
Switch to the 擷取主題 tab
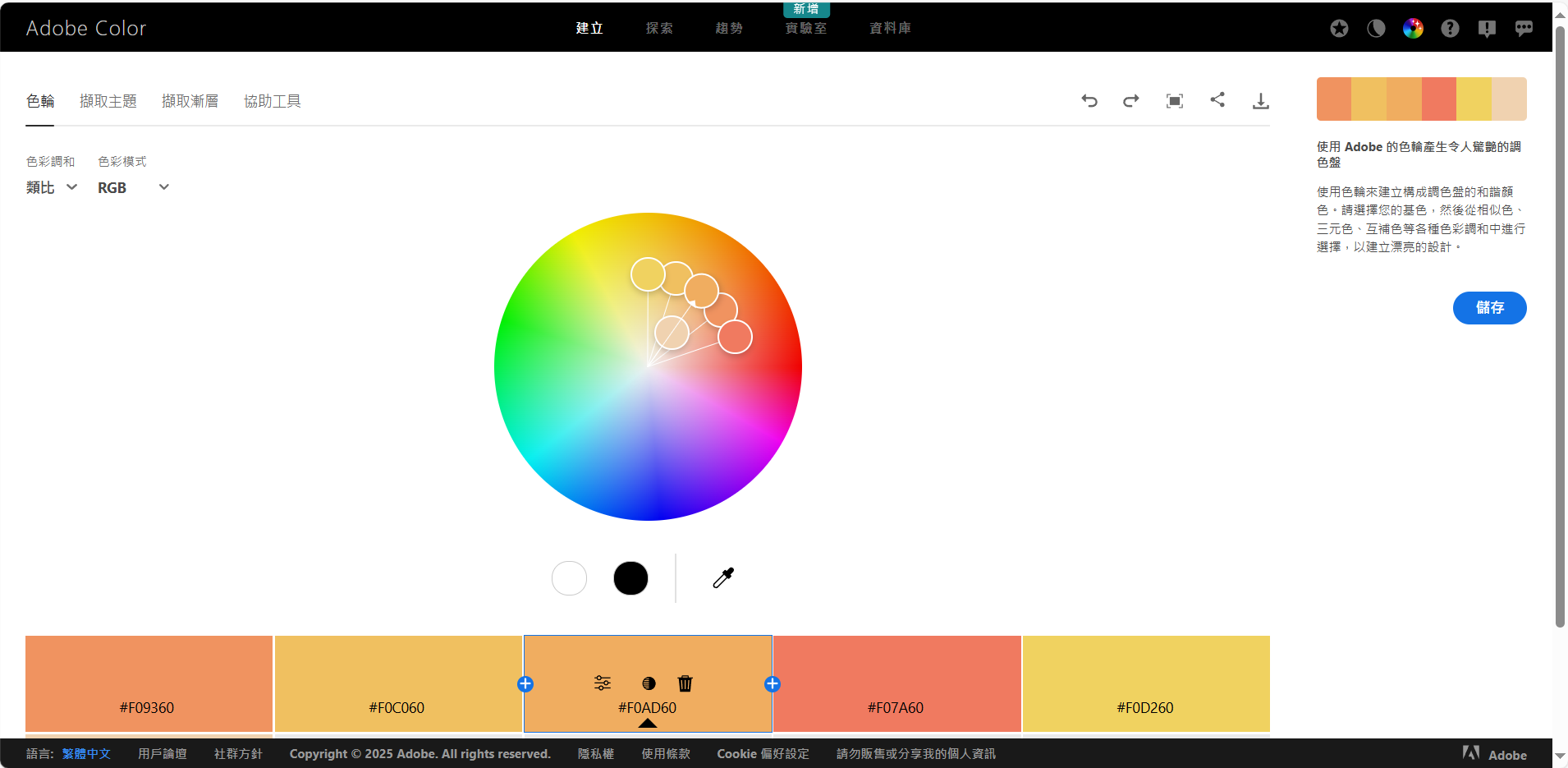108,101
